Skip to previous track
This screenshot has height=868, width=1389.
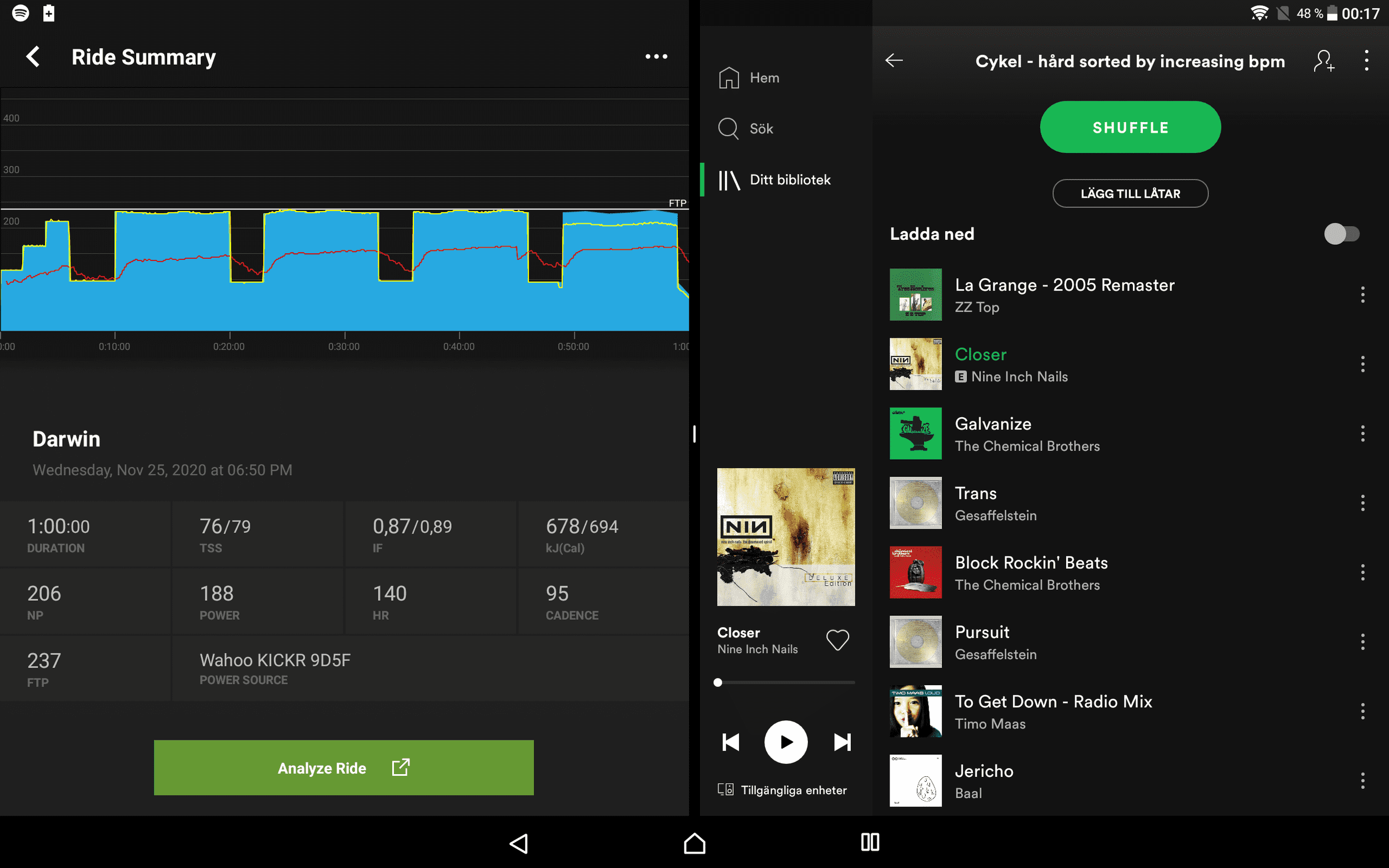click(731, 742)
